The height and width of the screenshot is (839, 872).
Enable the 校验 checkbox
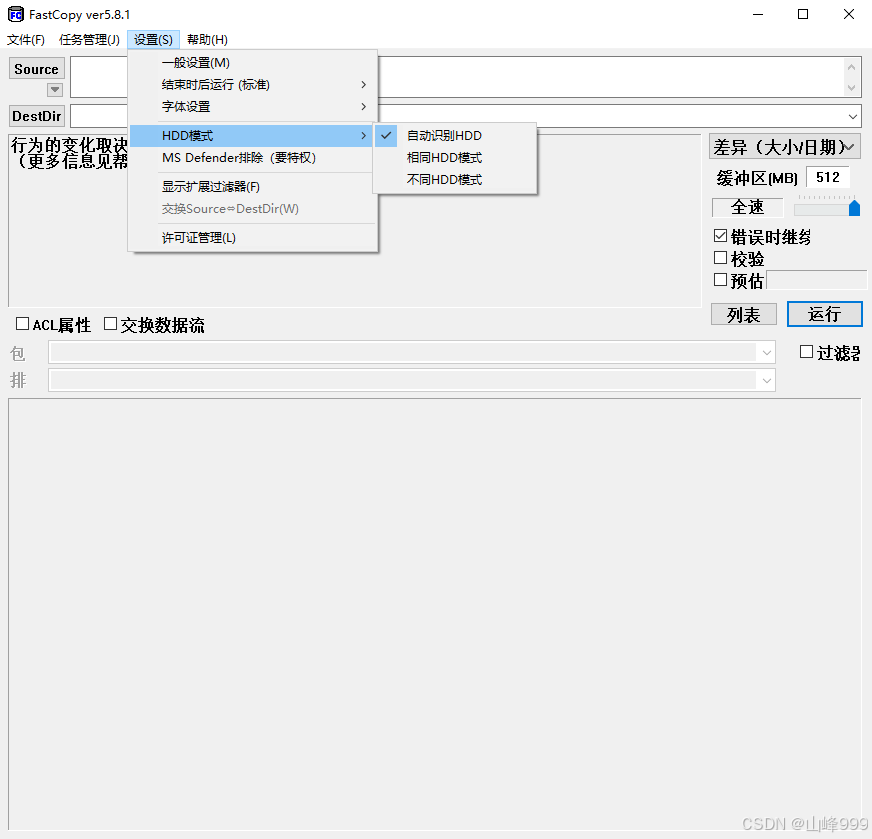point(720,258)
